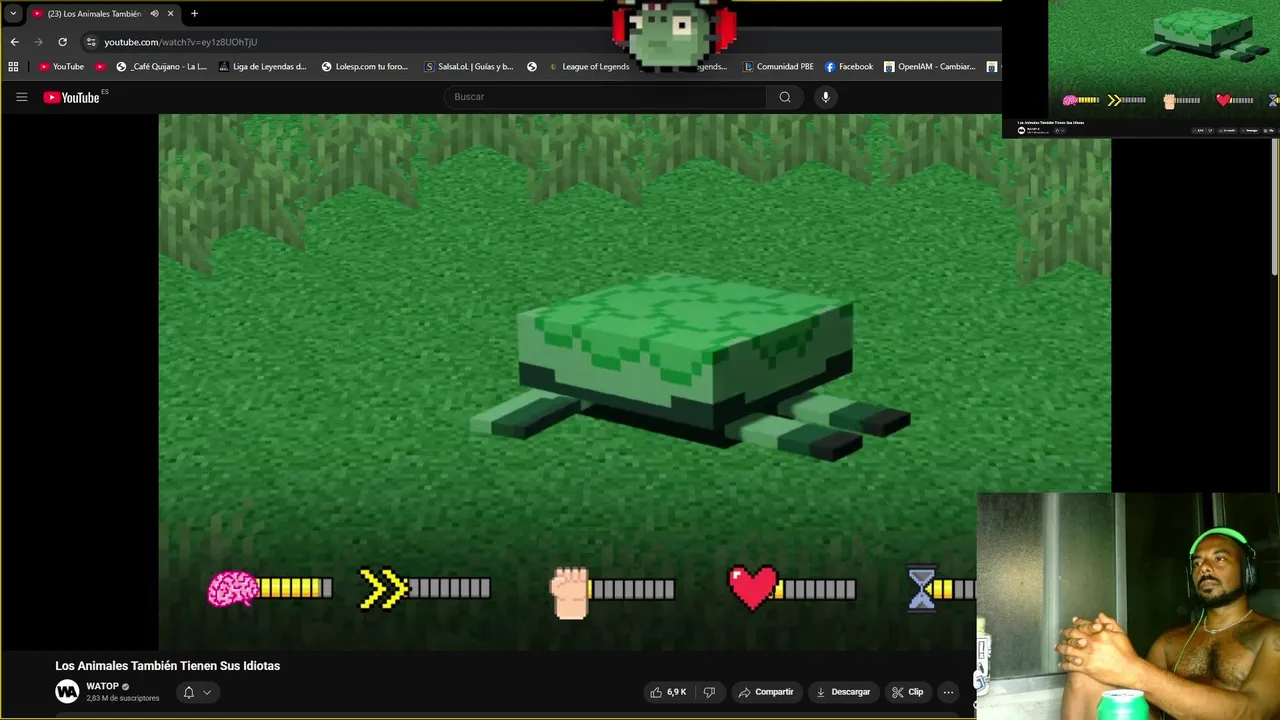The width and height of the screenshot is (1280, 720).
Task: Open the WATOP channel name link
Action: (102, 687)
